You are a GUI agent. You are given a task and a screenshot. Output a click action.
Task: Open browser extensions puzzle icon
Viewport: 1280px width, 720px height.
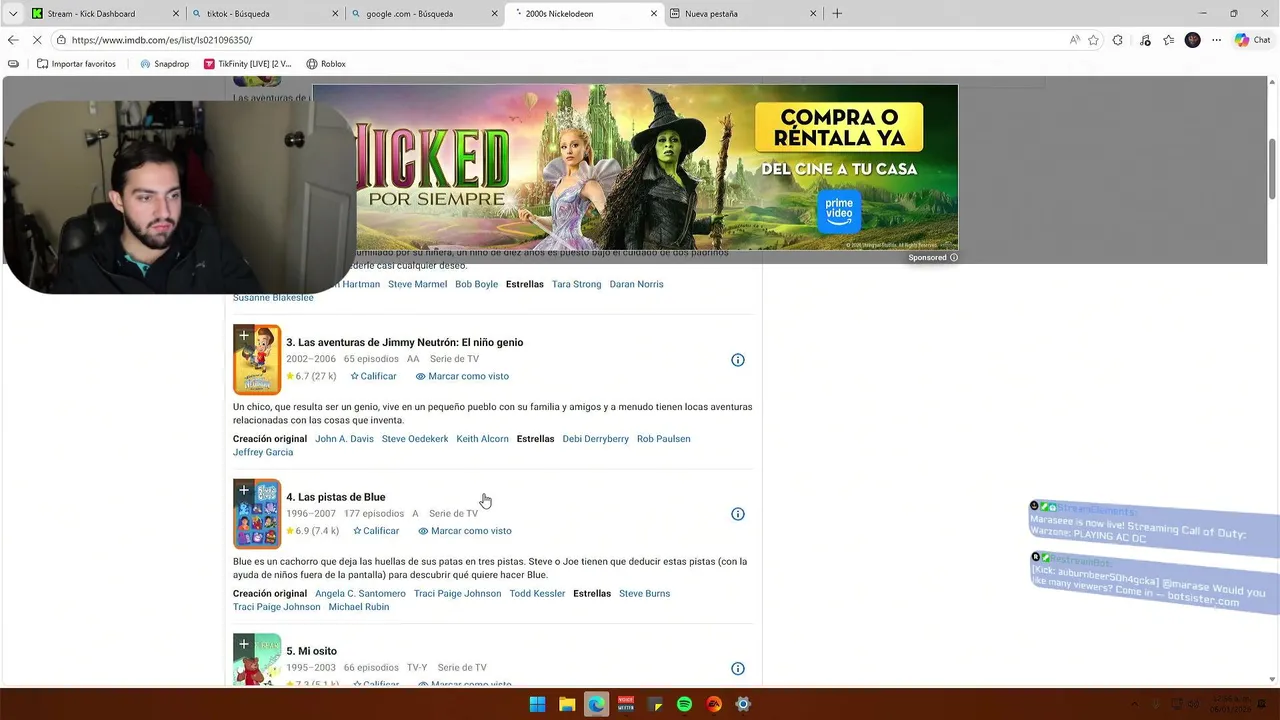tap(1118, 40)
